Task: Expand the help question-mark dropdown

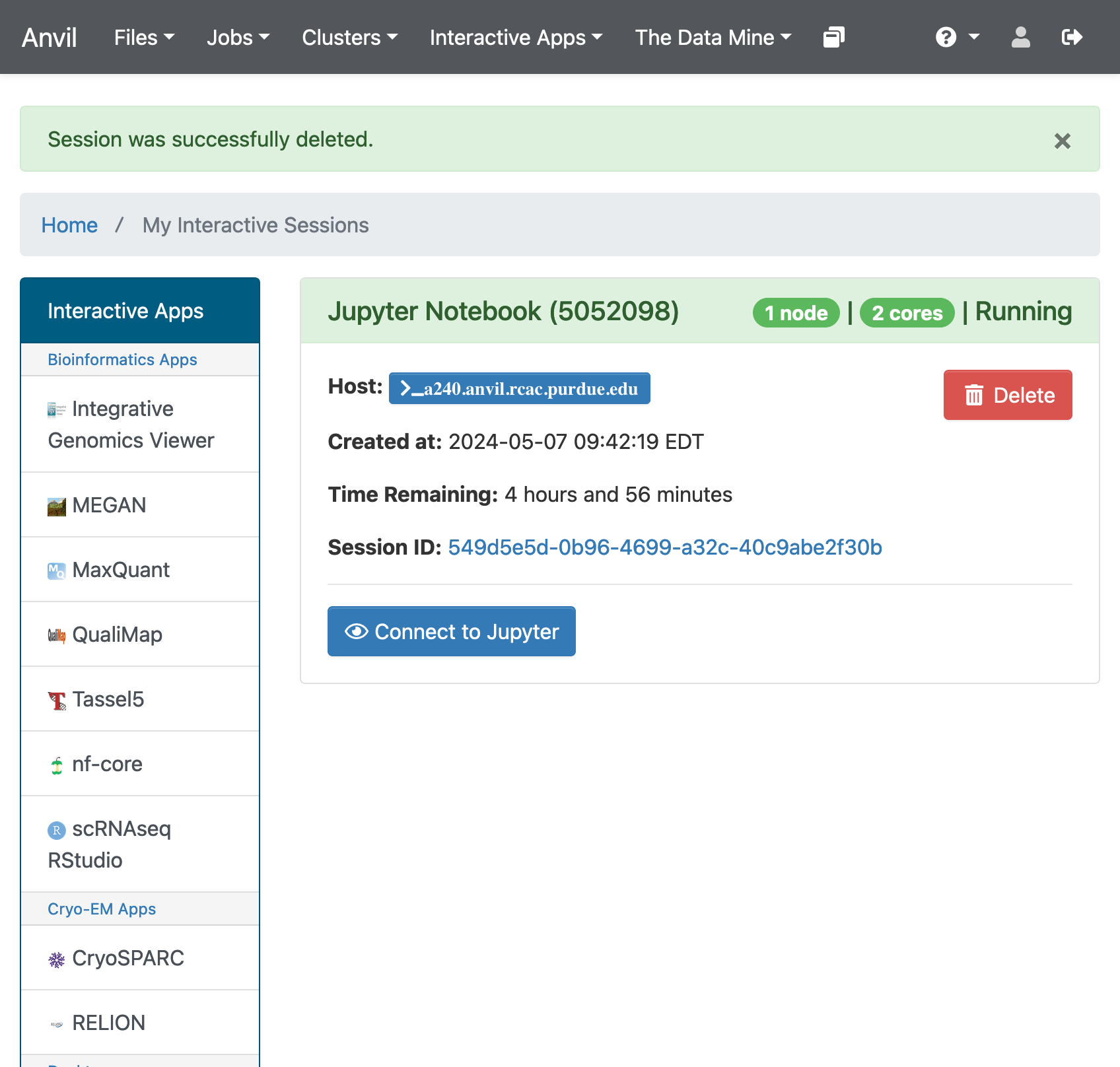Action: click(x=955, y=38)
